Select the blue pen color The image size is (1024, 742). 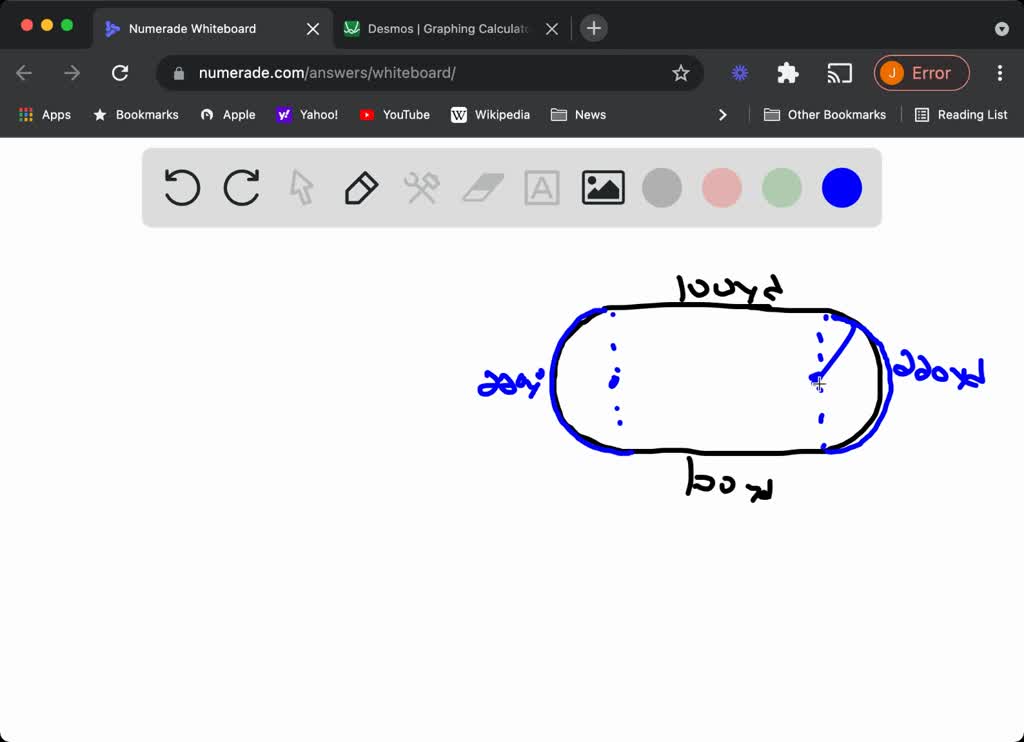point(842,188)
